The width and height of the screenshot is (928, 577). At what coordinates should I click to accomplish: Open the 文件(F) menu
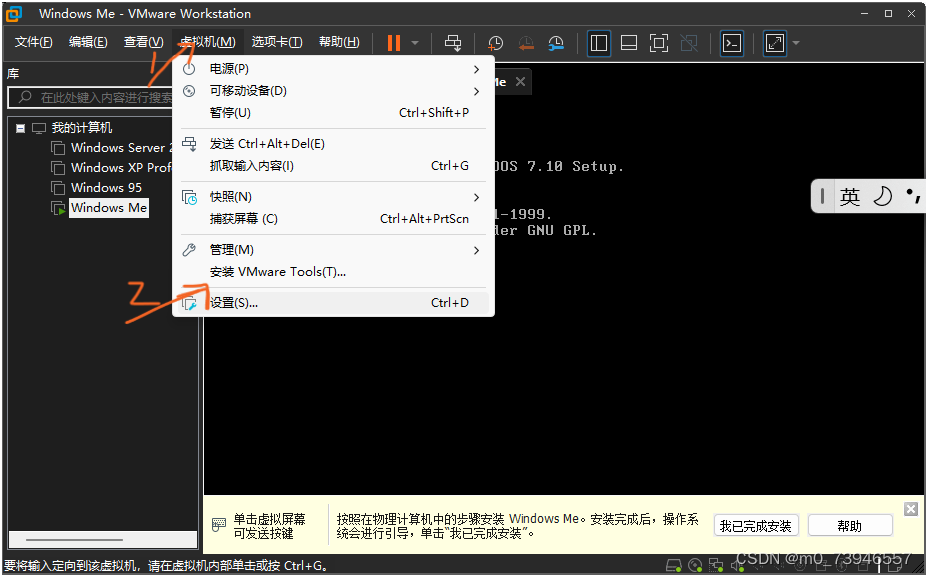(x=34, y=42)
